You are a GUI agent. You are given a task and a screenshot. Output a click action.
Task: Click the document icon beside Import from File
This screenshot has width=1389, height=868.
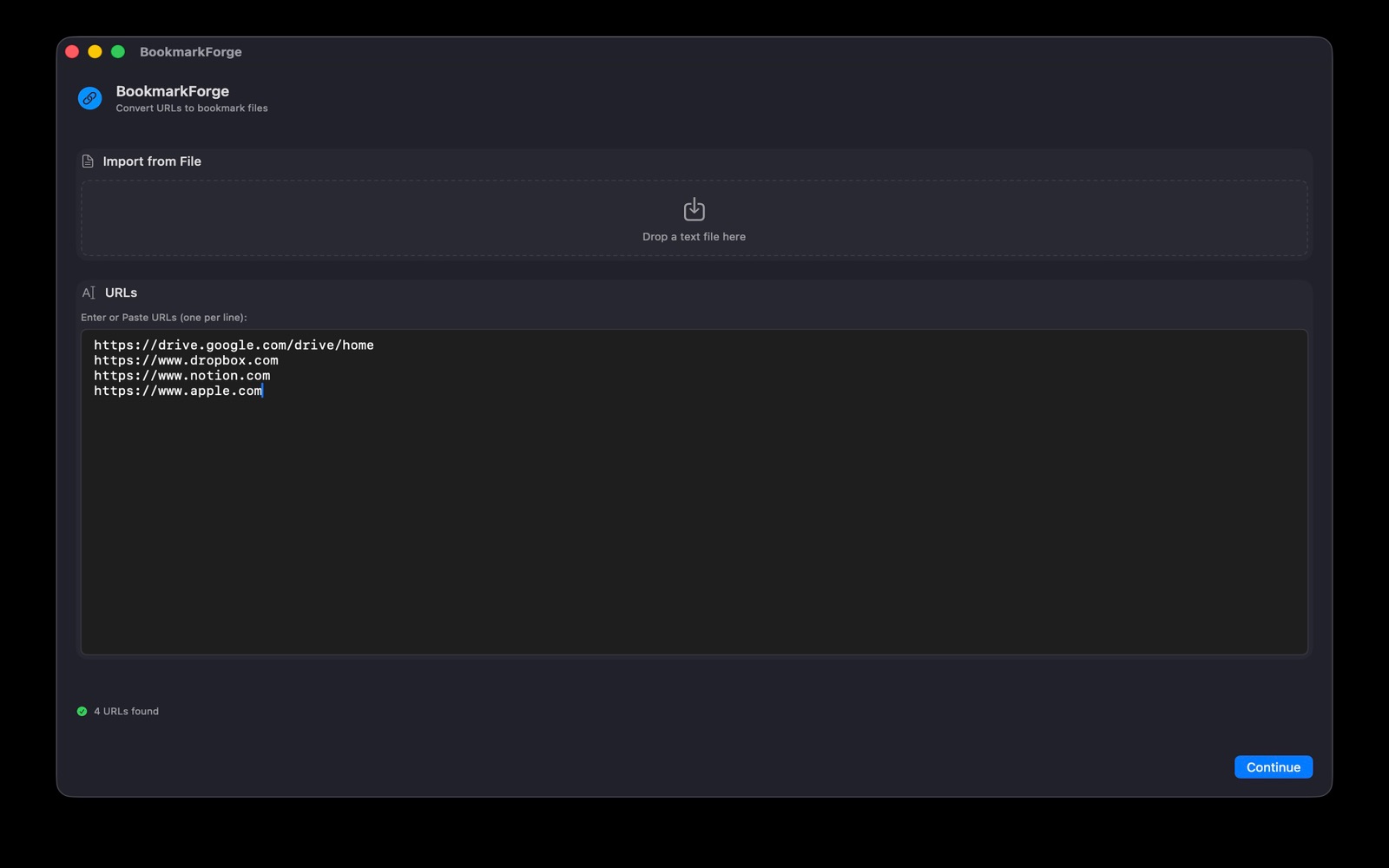coord(88,161)
